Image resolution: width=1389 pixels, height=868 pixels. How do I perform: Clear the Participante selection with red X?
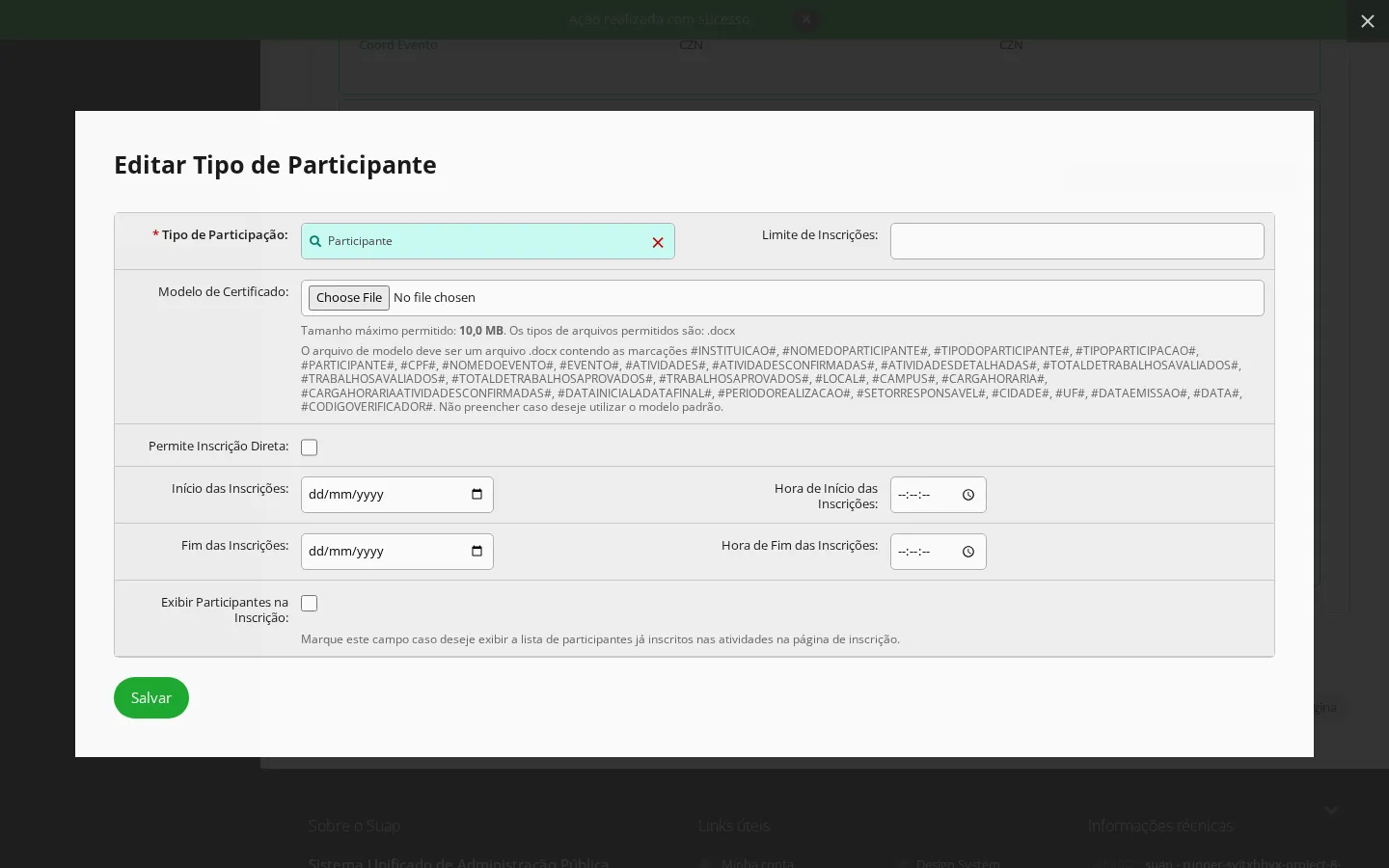pyautogui.click(x=658, y=242)
